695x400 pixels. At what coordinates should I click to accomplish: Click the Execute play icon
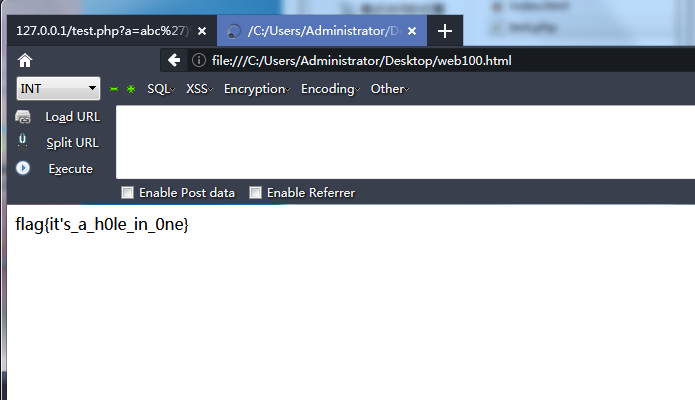23,168
